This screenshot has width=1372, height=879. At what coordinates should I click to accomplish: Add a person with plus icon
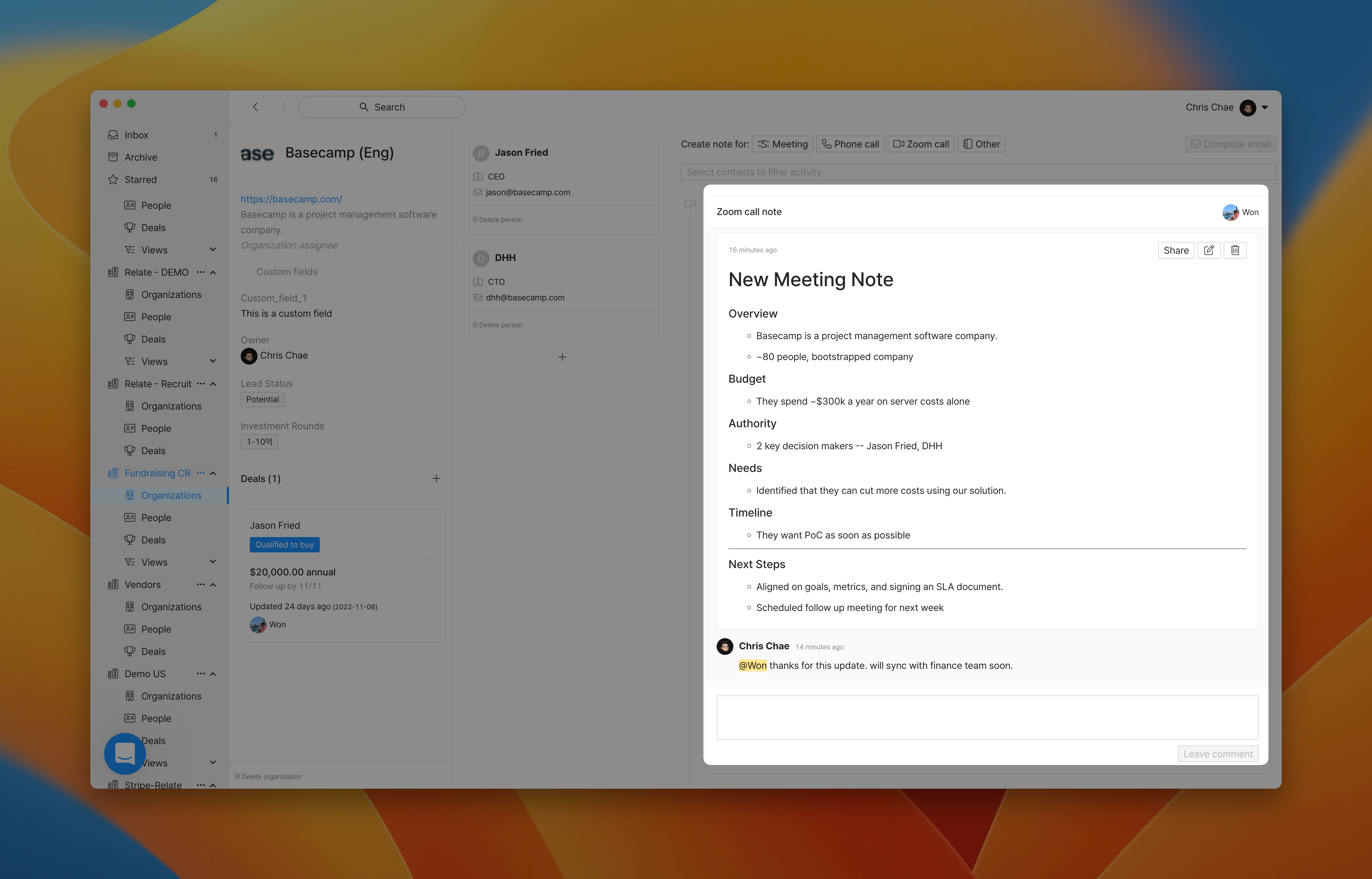(562, 357)
